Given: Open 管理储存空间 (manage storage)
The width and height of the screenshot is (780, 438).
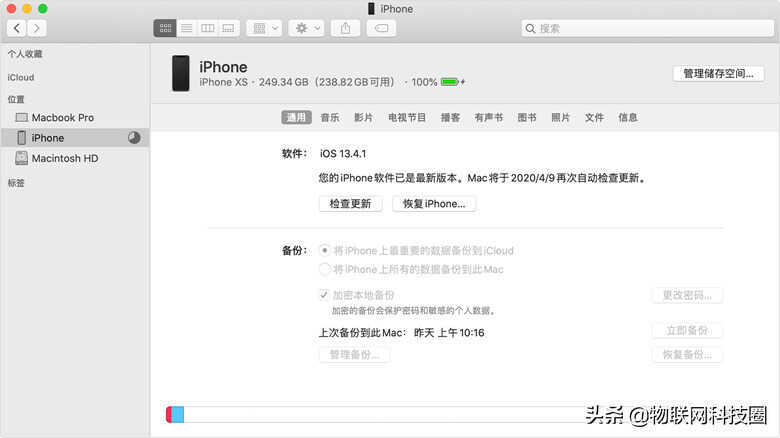Looking at the screenshot, I should pos(718,74).
